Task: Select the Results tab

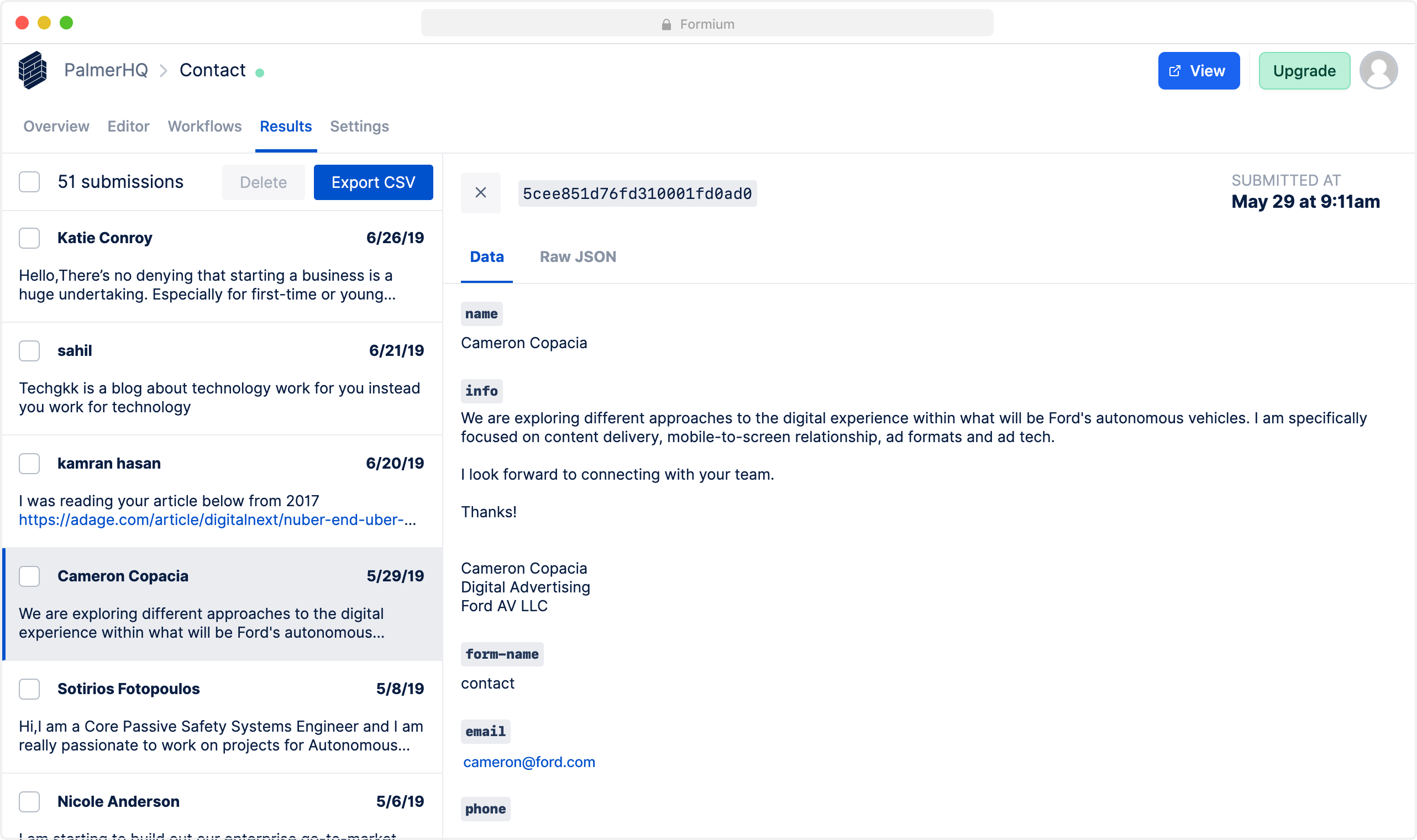Action: click(x=286, y=126)
